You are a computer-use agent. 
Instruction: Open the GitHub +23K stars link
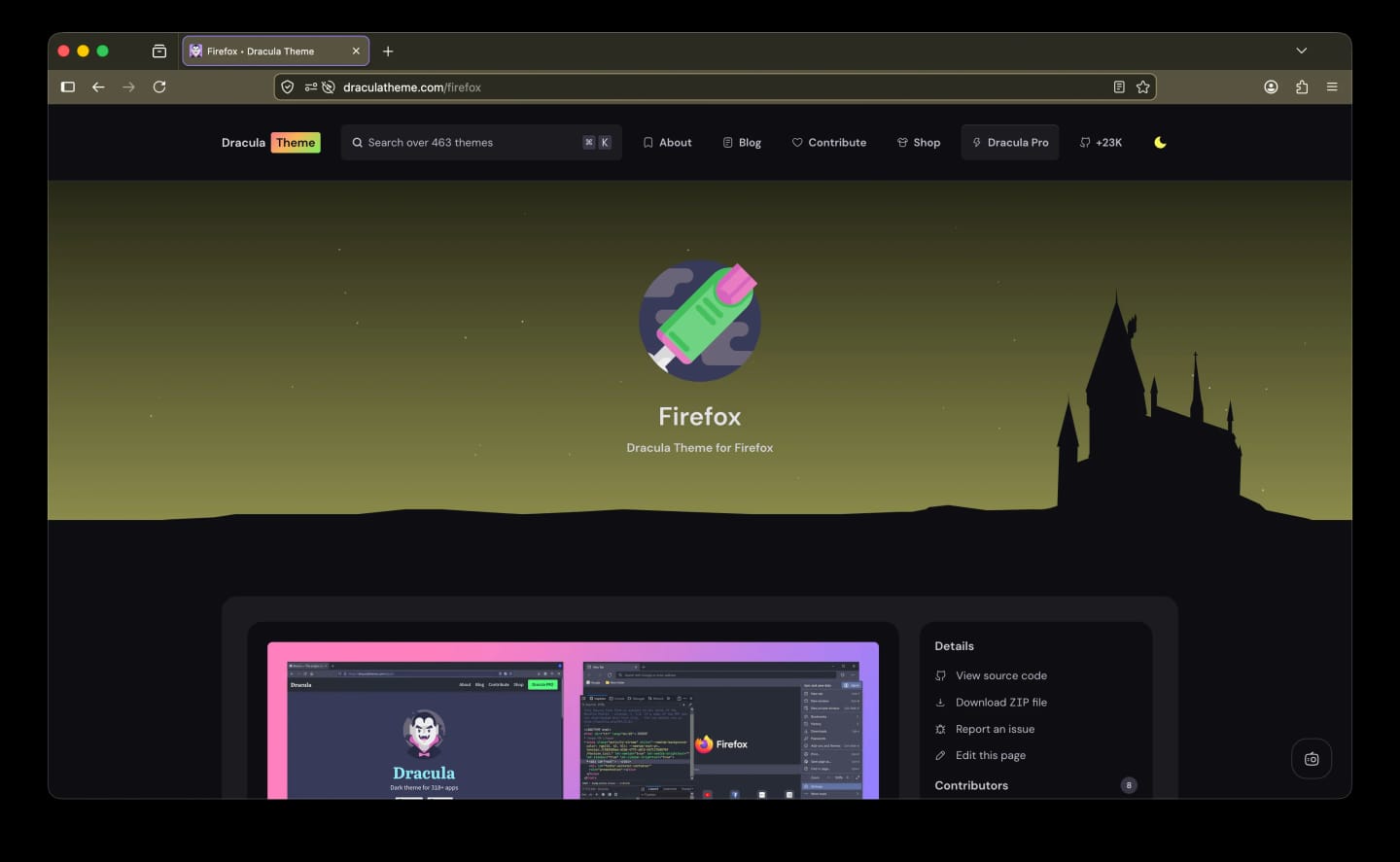pos(1101,142)
